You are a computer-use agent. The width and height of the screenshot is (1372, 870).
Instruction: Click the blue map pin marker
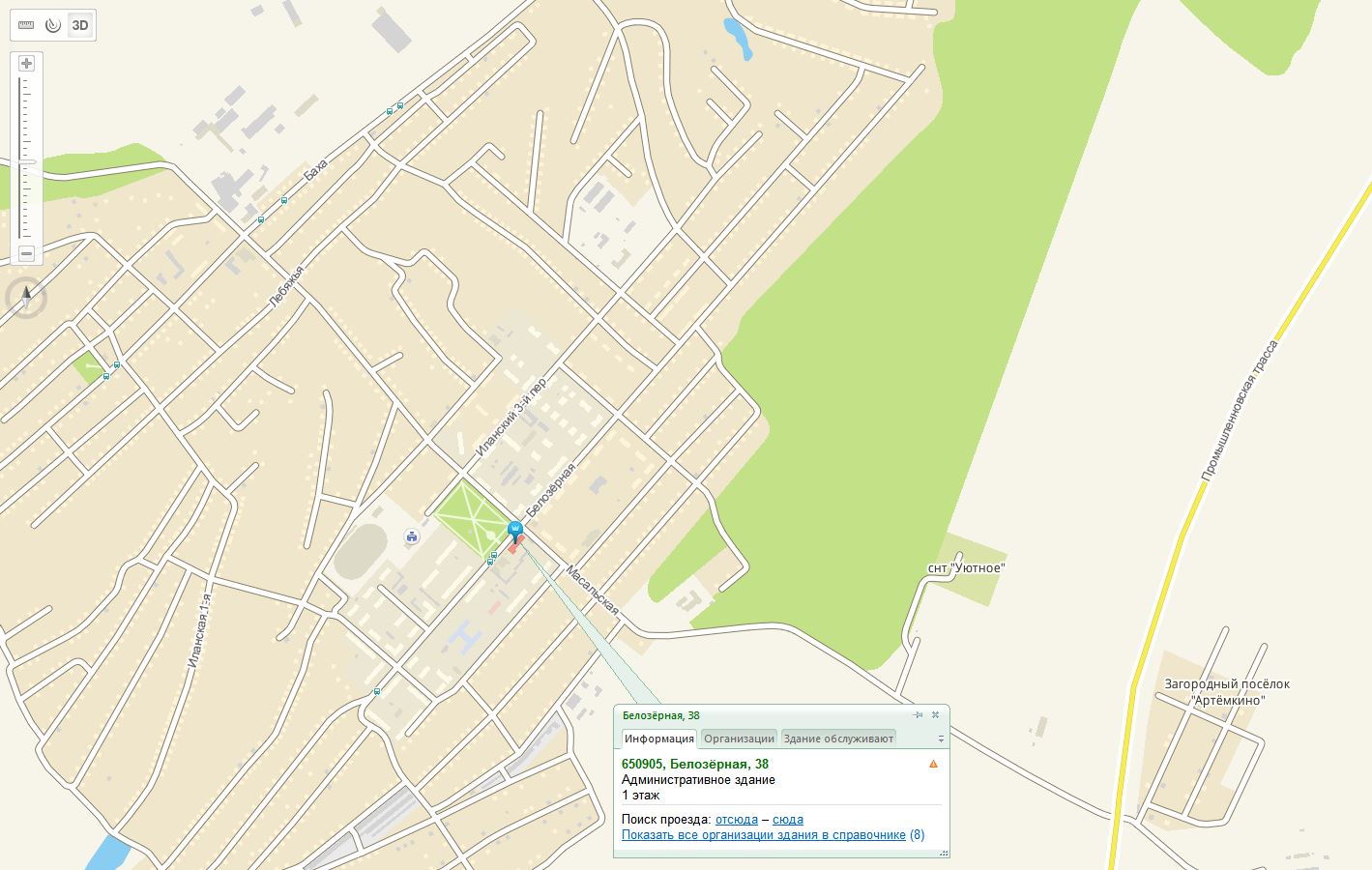pos(515,530)
